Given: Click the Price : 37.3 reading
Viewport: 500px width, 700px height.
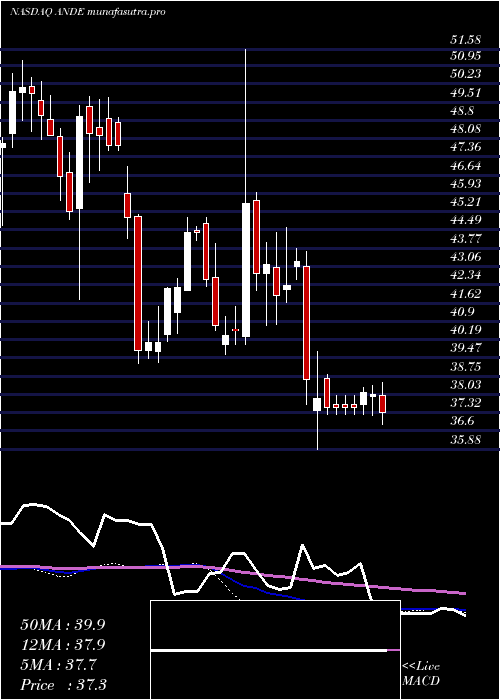Looking at the screenshot, I should pyautogui.click(x=62, y=685).
